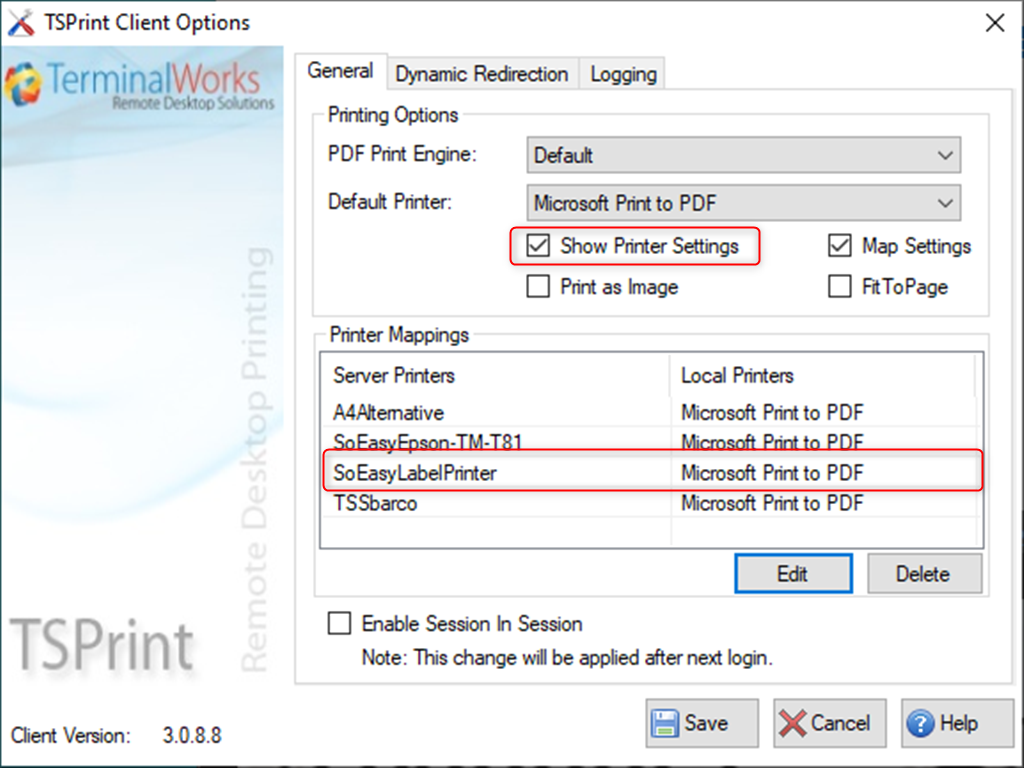Switch to the General tab
Screen dimensions: 1024x768
340,71
